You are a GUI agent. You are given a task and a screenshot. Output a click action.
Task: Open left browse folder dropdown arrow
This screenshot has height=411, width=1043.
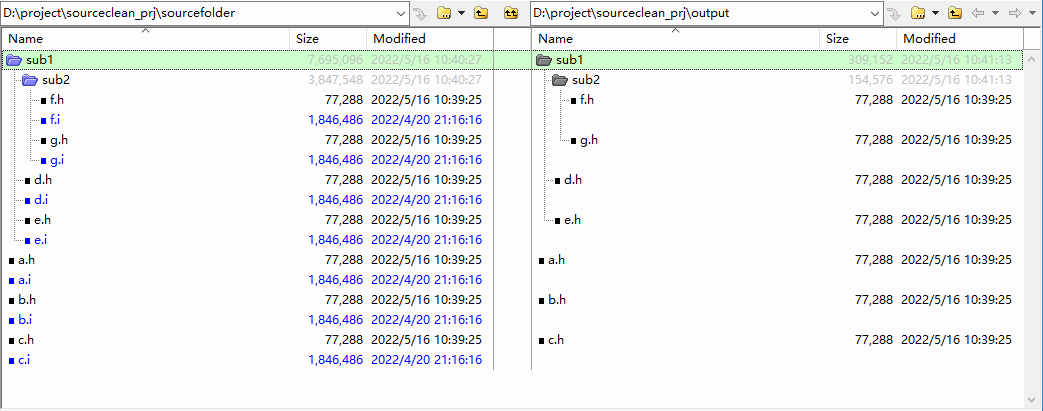461,13
